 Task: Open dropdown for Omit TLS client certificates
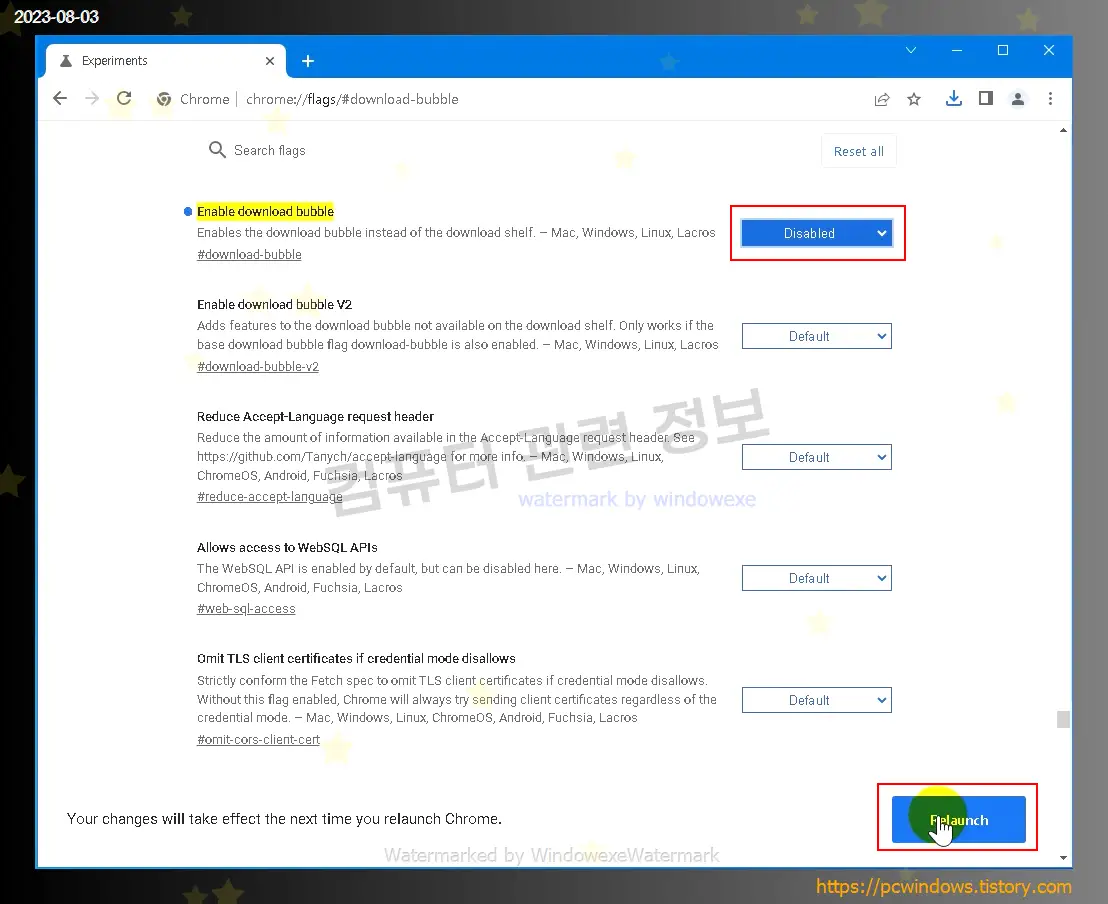816,700
